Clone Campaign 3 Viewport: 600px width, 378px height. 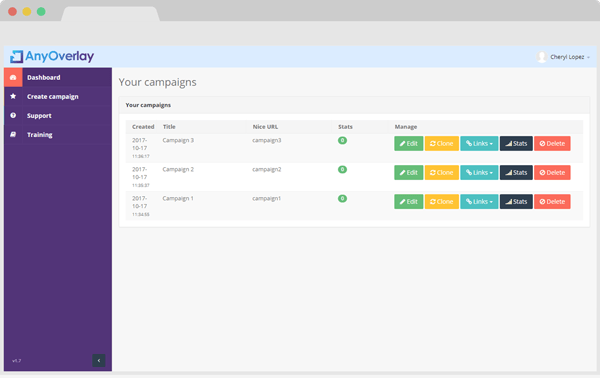pyautogui.click(x=442, y=143)
